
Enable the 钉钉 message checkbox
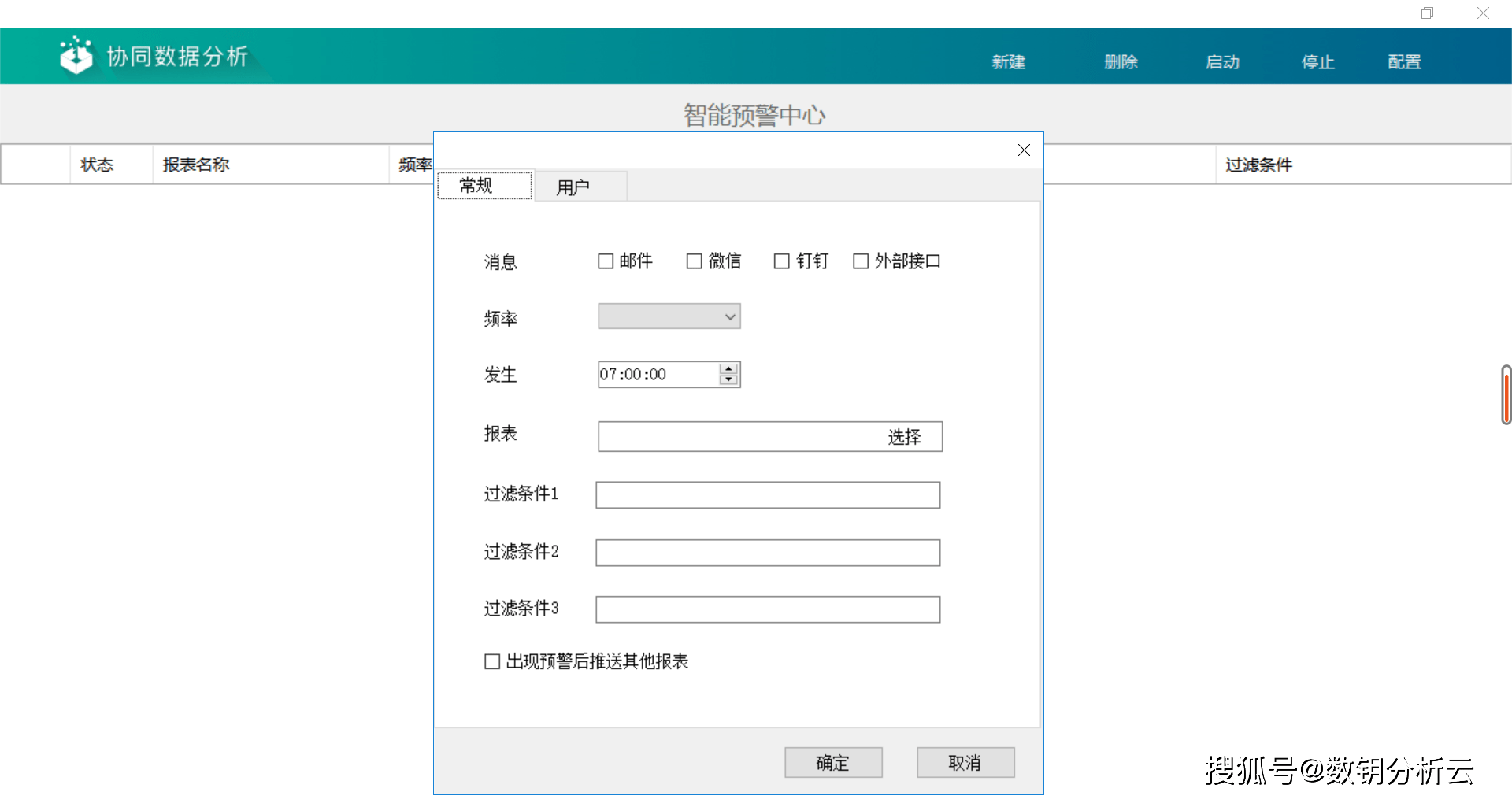[x=781, y=261]
